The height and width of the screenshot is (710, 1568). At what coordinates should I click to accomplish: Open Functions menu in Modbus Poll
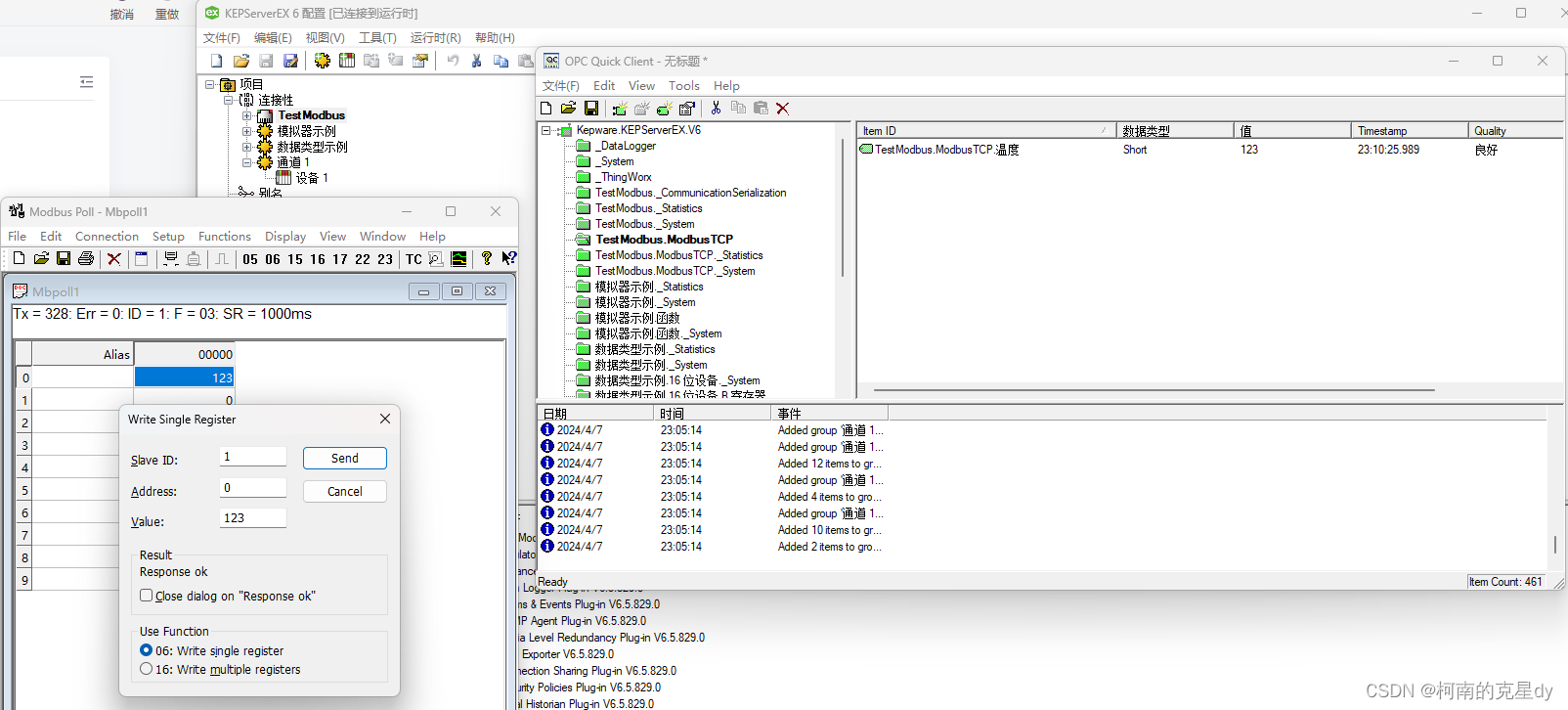225,236
